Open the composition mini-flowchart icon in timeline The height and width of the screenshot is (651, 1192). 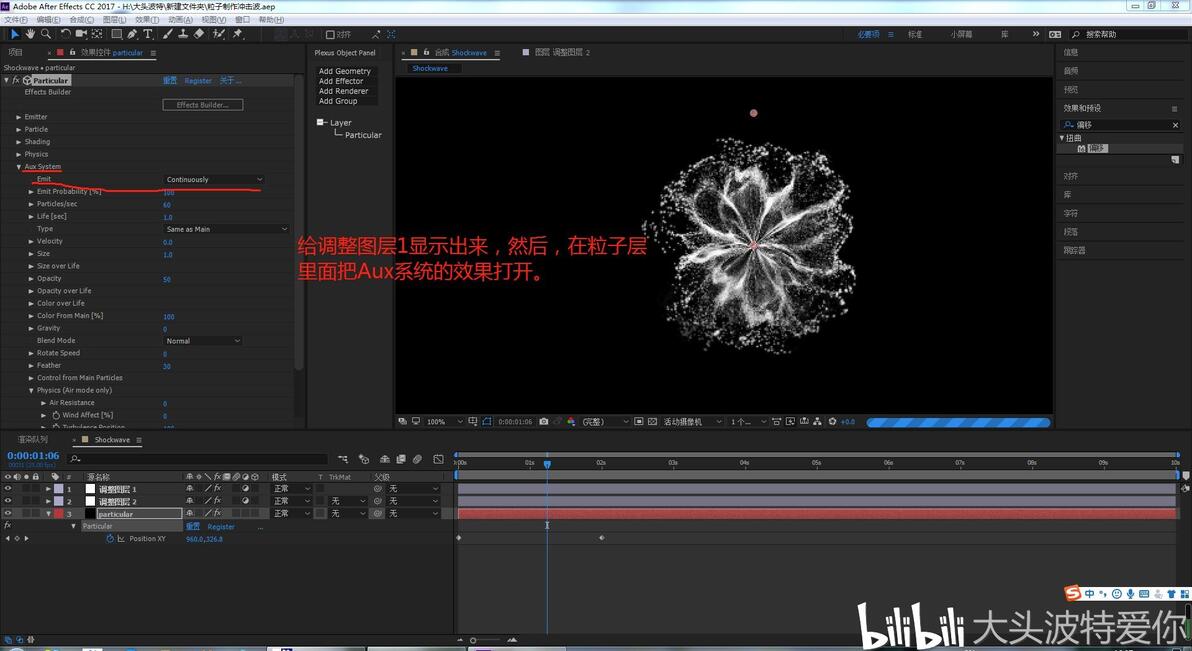[343, 459]
